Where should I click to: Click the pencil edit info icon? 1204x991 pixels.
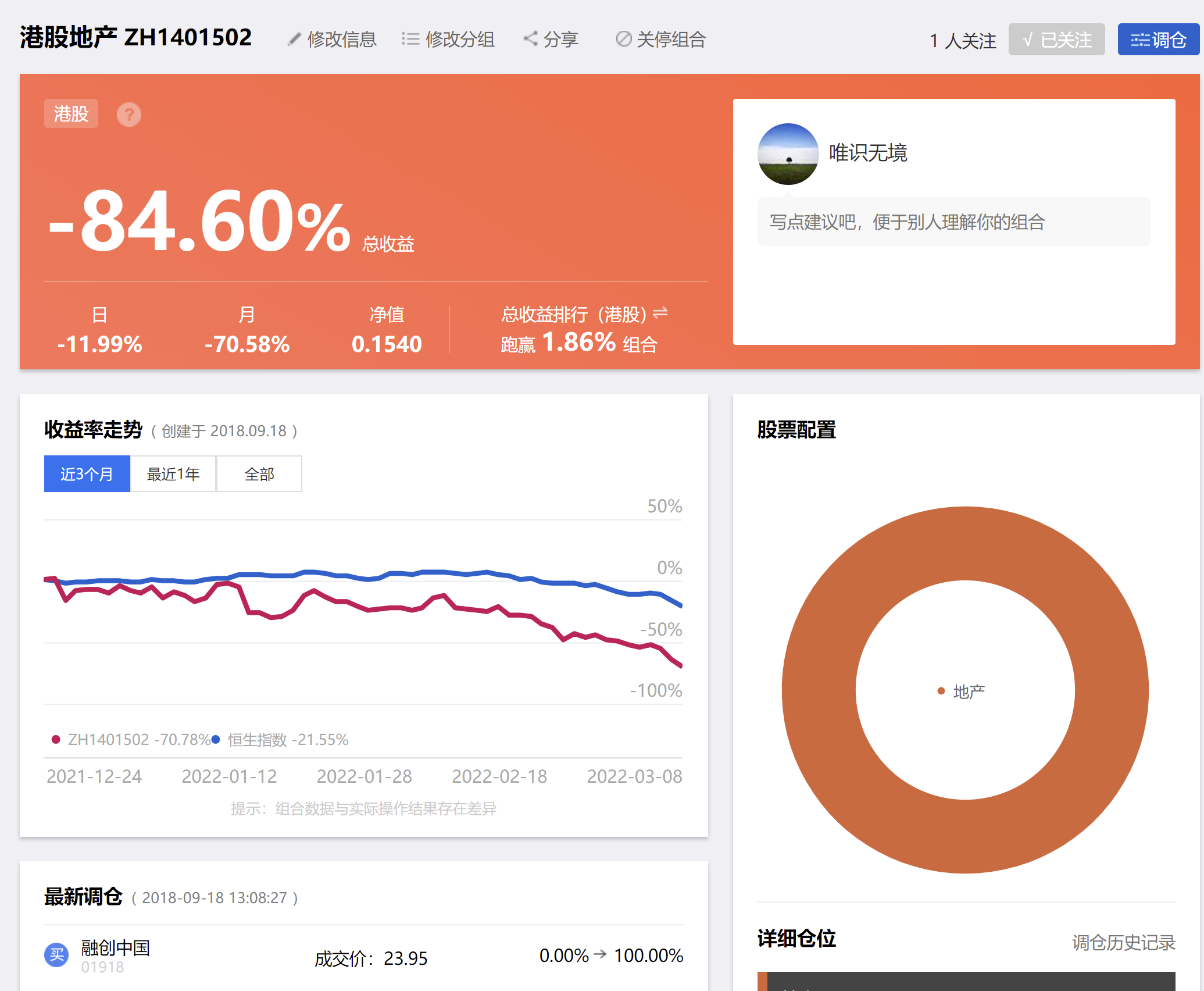click(294, 40)
